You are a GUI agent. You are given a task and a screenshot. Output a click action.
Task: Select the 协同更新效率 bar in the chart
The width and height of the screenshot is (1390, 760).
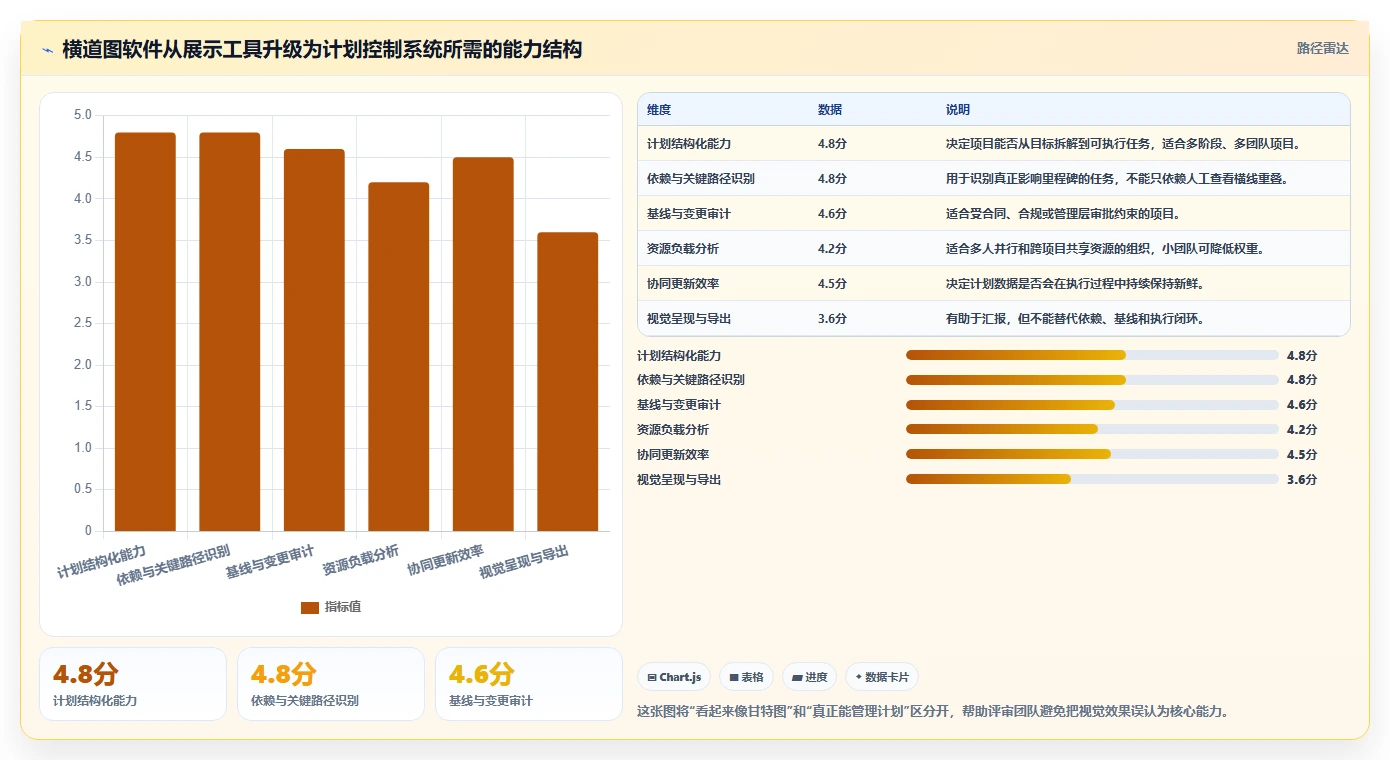[x=483, y=344]
